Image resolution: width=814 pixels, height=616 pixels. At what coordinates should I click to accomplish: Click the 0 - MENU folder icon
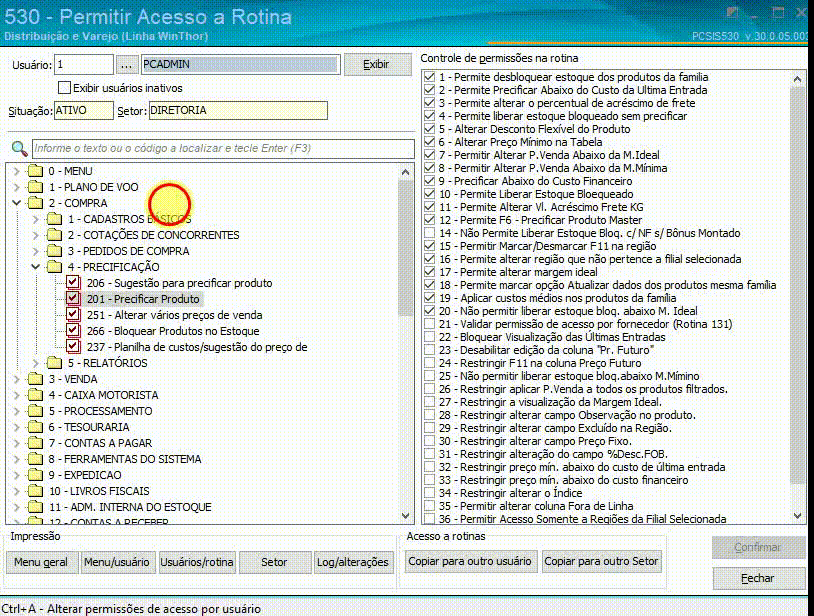(35, 171)
